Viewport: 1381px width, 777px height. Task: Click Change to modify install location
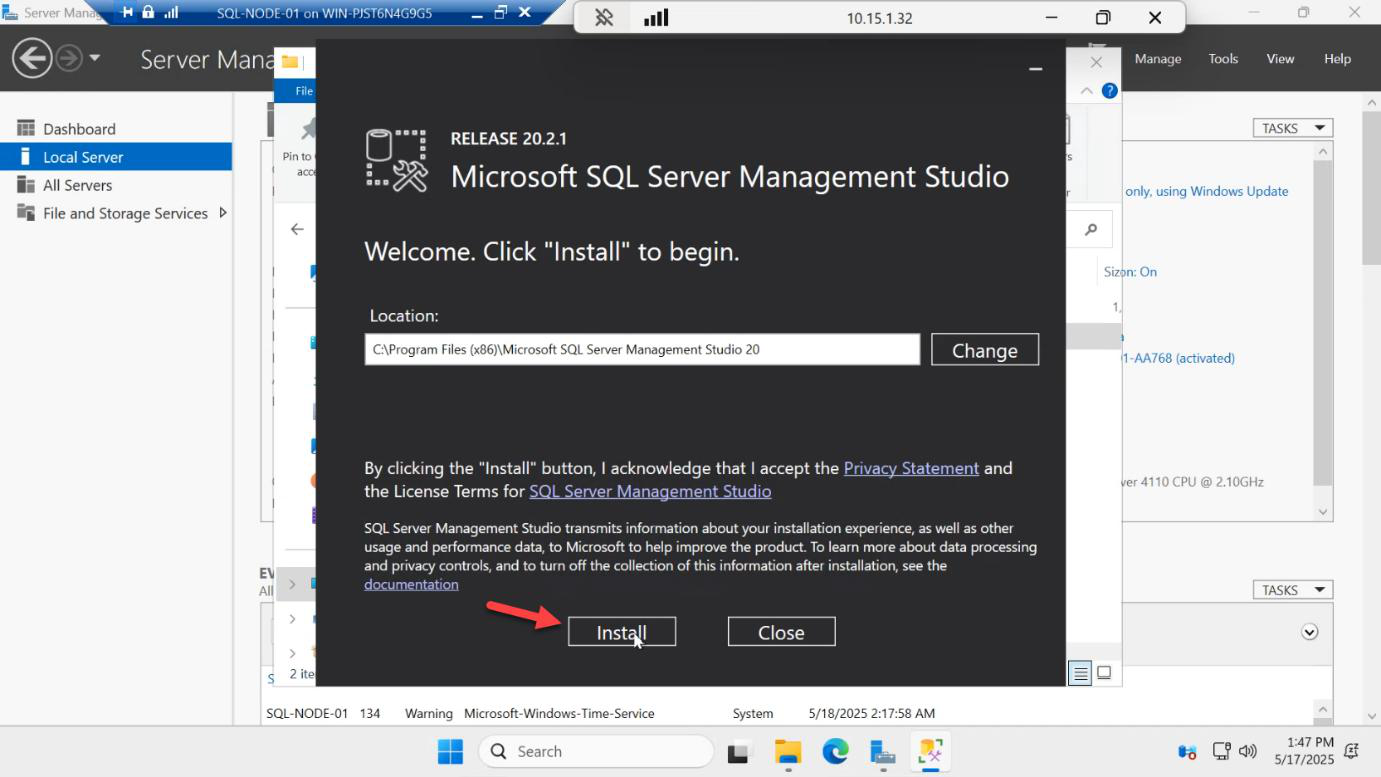985,350
